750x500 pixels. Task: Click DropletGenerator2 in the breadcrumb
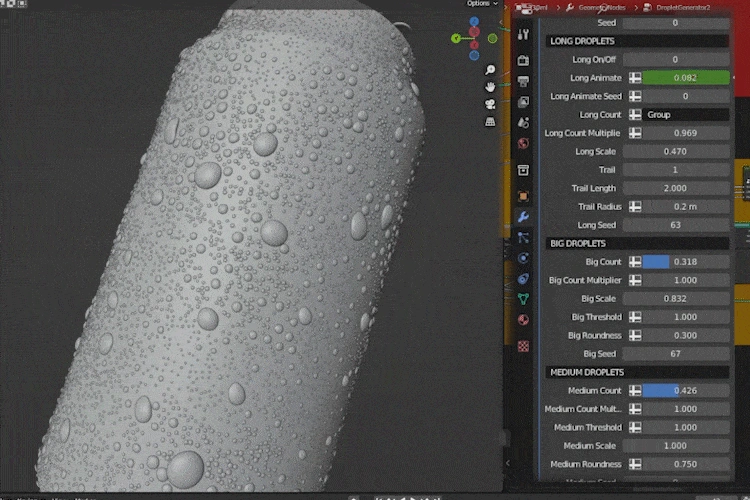(683, 8)
